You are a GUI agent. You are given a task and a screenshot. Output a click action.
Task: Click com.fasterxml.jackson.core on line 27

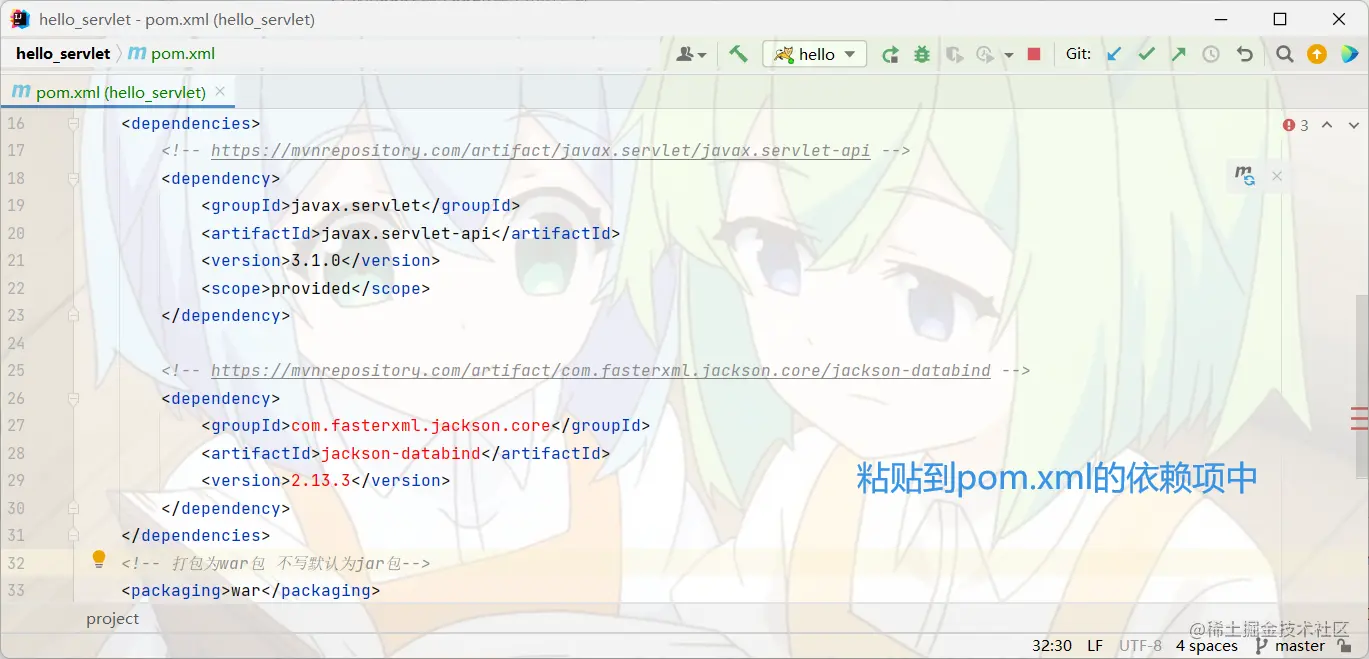click(x=421, y=426)
